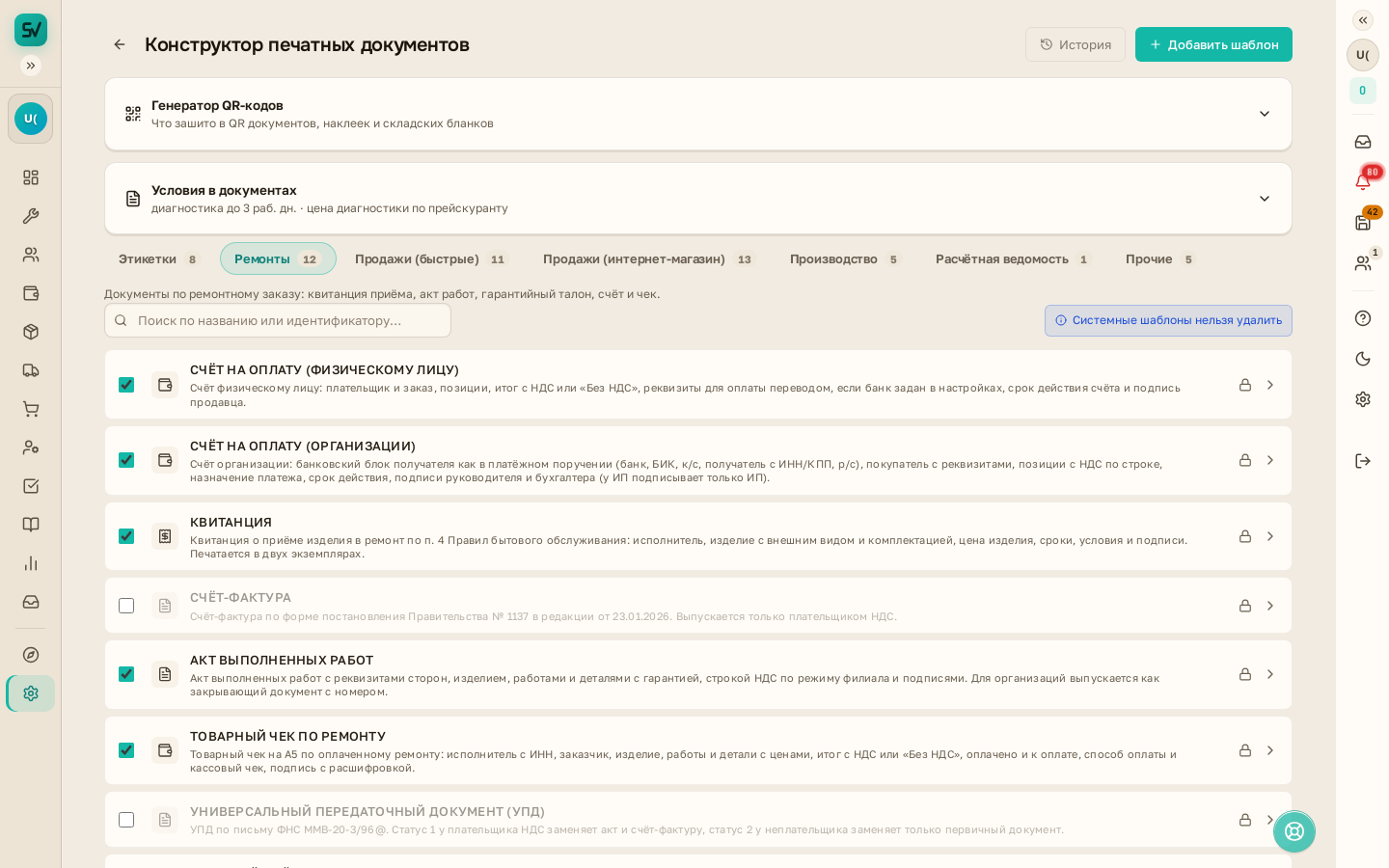1389x868 pixels.
Task: Uncheck Счёт на оплату (организации) checkbox
Action: pyautogui.click(x=126, y=460)
